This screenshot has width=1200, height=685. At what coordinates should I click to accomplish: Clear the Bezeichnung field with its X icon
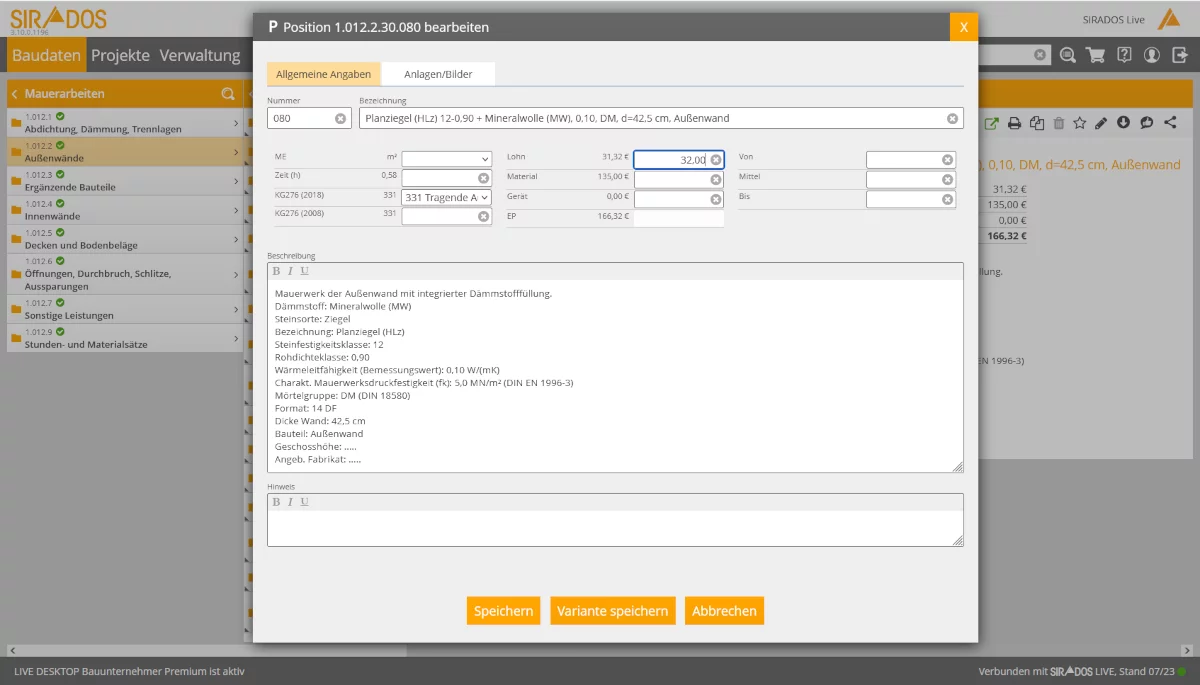click(x=952, y=119)
